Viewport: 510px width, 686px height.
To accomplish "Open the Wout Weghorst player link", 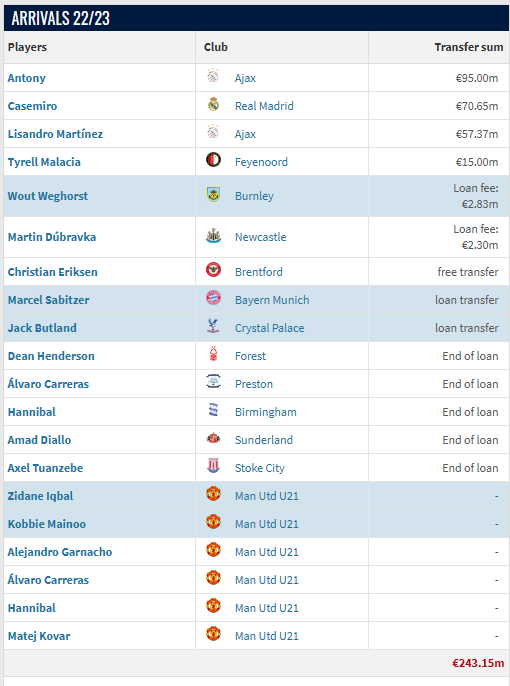I will tap(48, 196).
